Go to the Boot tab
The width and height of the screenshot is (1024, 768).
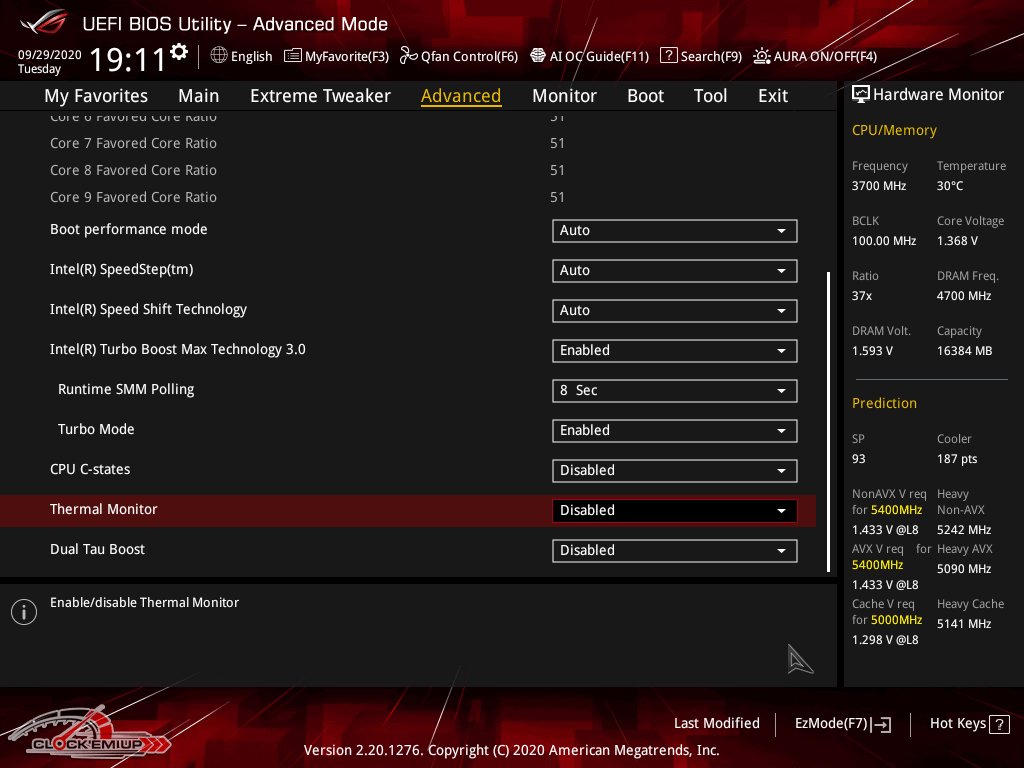pos(645,96)
